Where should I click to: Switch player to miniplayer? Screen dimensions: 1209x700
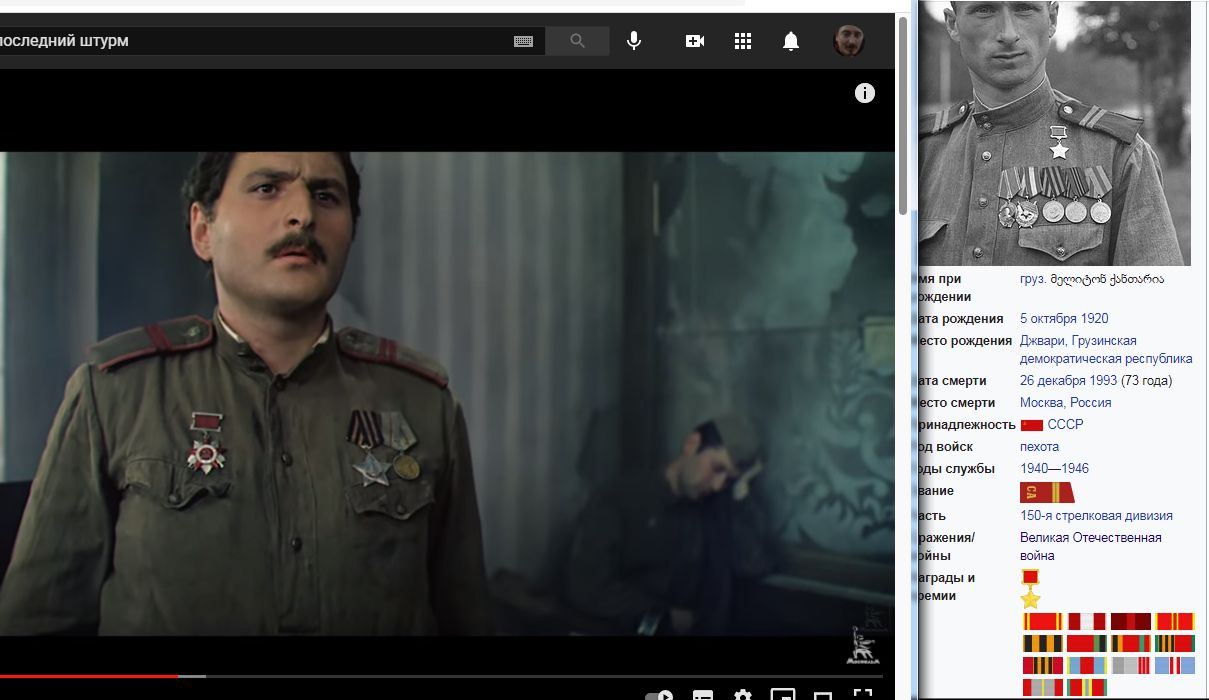783,695
